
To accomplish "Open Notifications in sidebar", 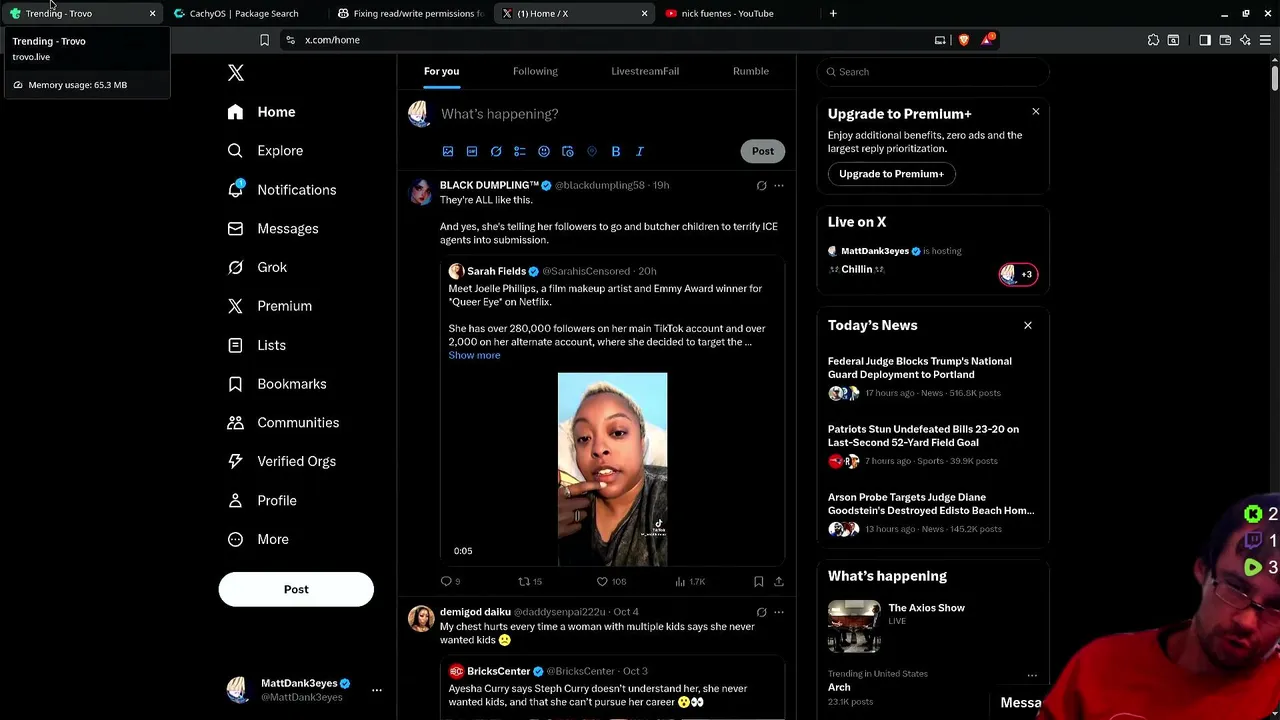I will (x=282, y=190).
